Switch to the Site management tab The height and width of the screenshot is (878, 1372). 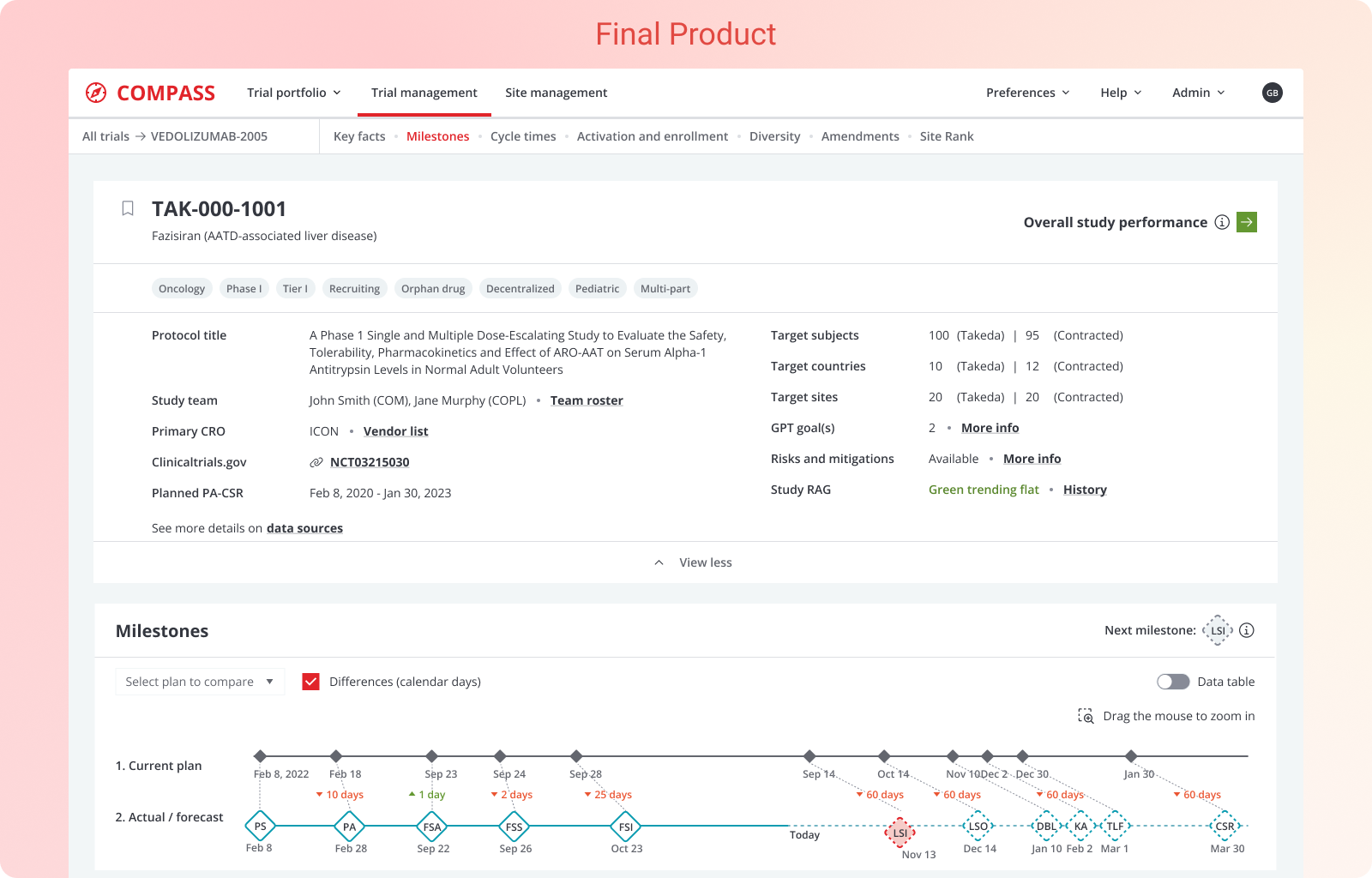pyautogui.click(x=556, y=93)
